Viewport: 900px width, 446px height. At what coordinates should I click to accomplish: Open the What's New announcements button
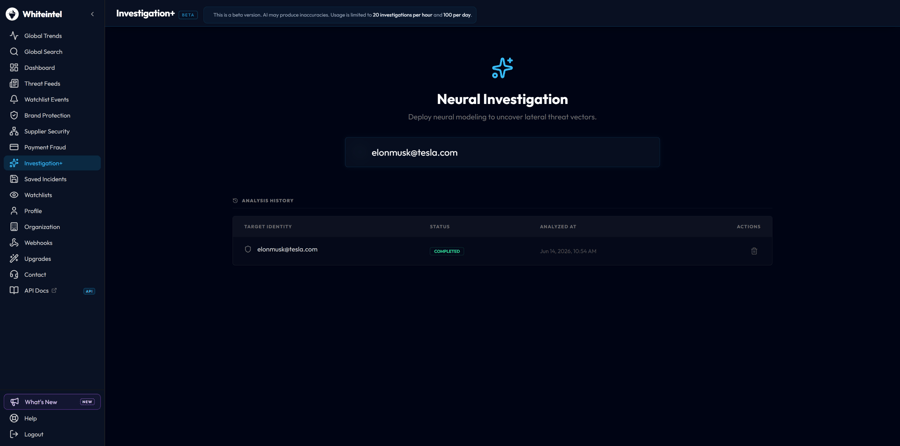(x=52, y=402)
